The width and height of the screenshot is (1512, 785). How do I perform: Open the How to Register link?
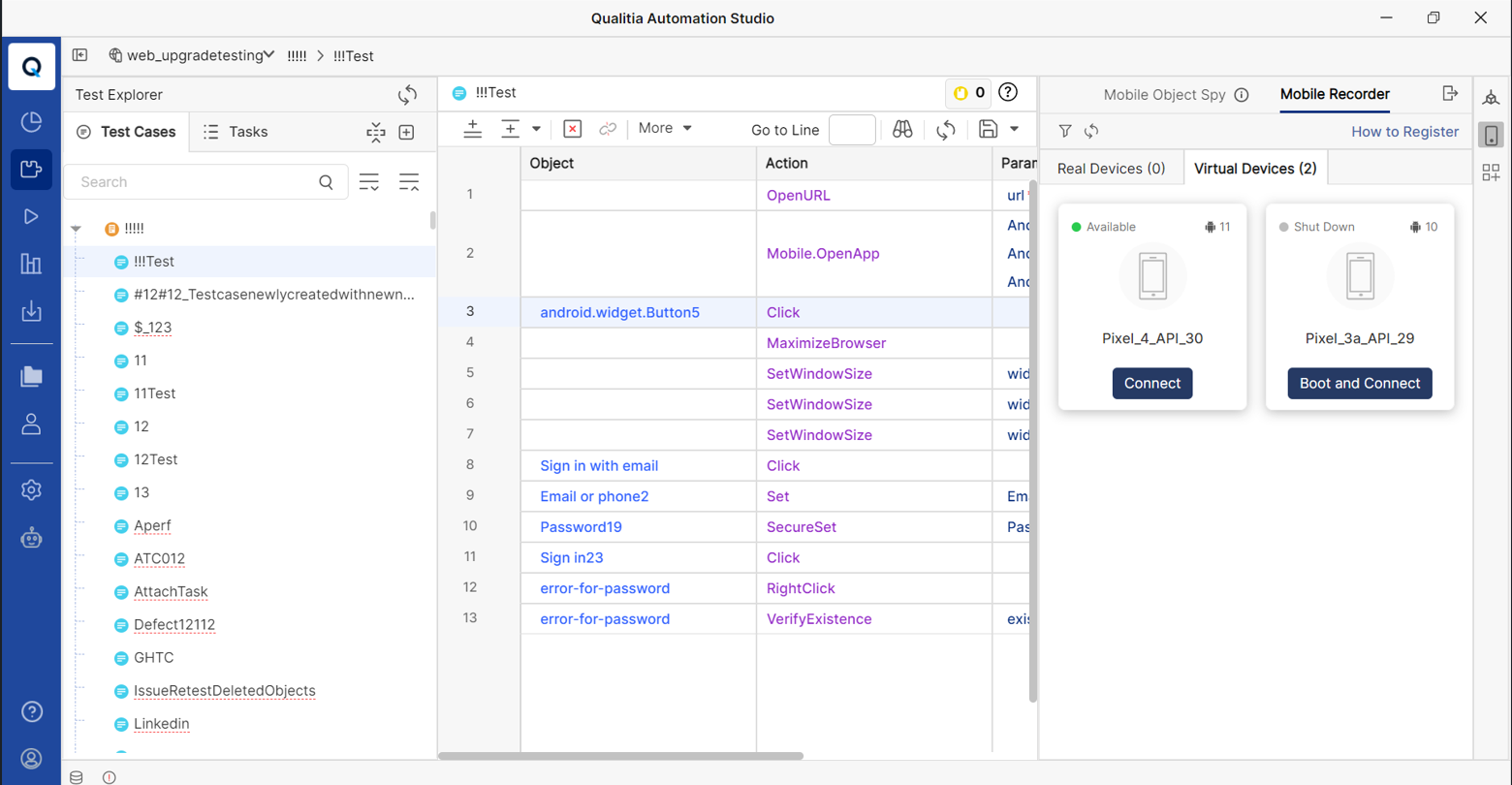coord(1404,132)
